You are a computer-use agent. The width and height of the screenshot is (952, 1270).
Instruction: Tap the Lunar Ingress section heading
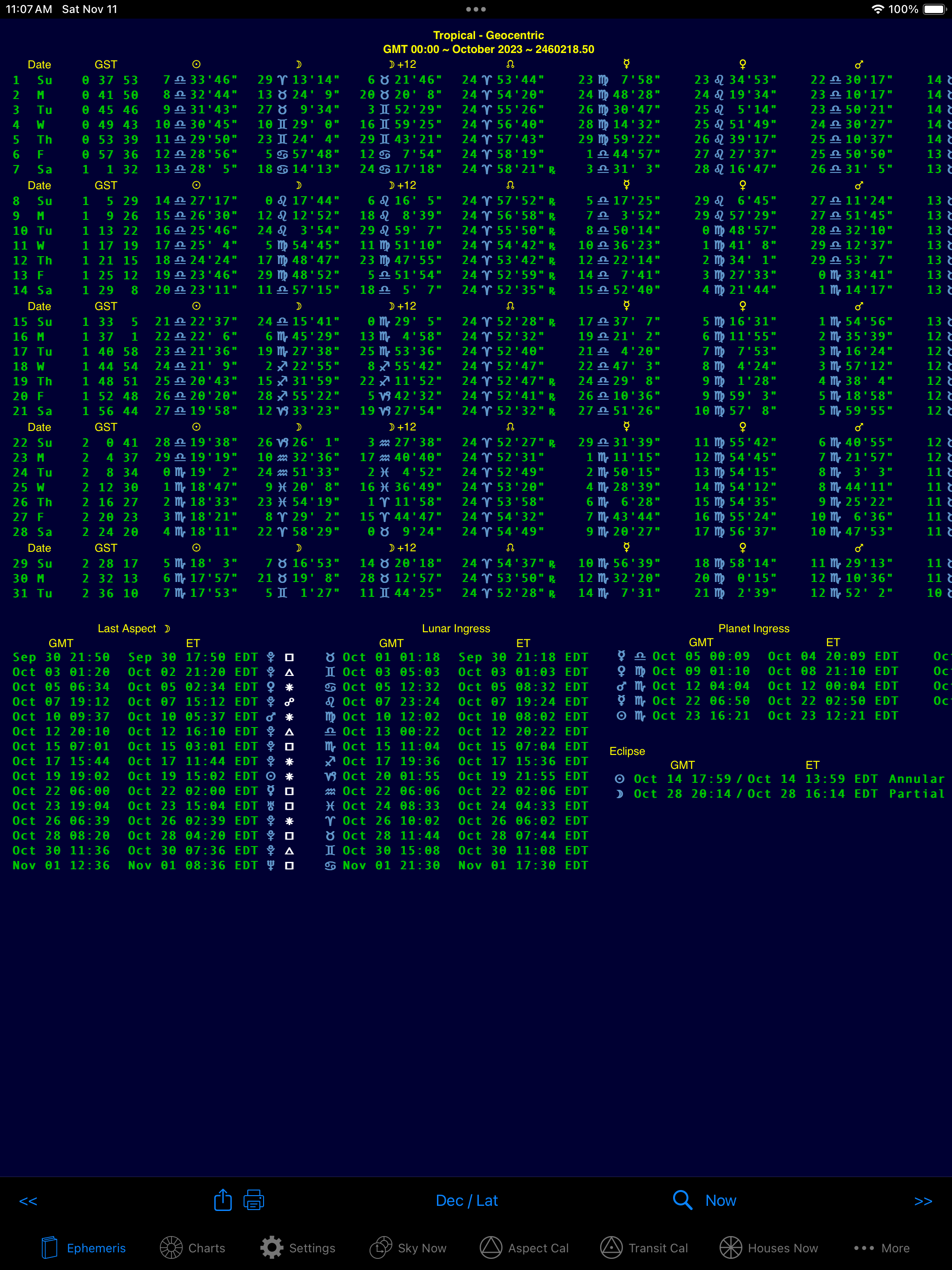456,628
